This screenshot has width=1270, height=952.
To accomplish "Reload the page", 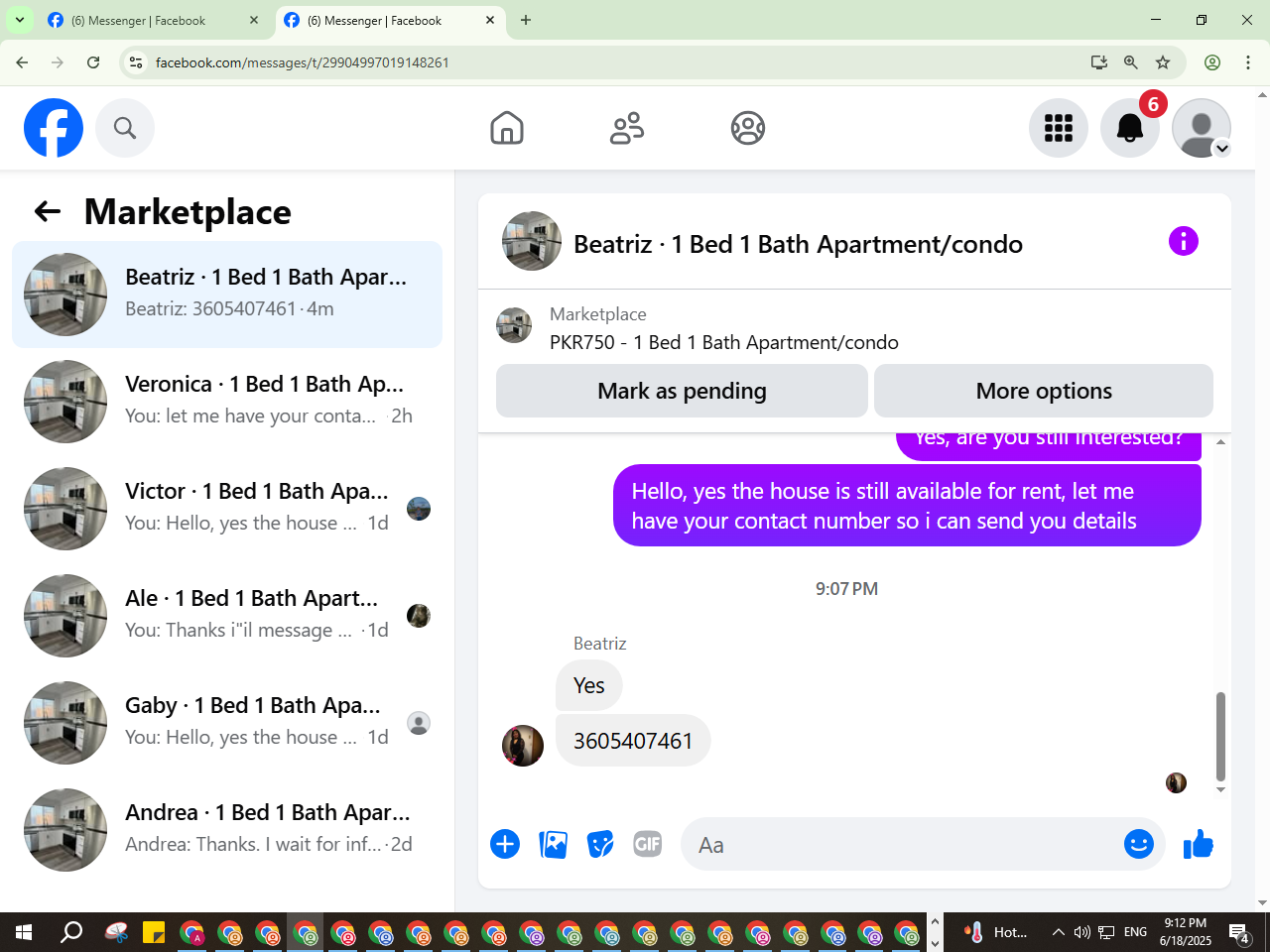I will [93, 62].
